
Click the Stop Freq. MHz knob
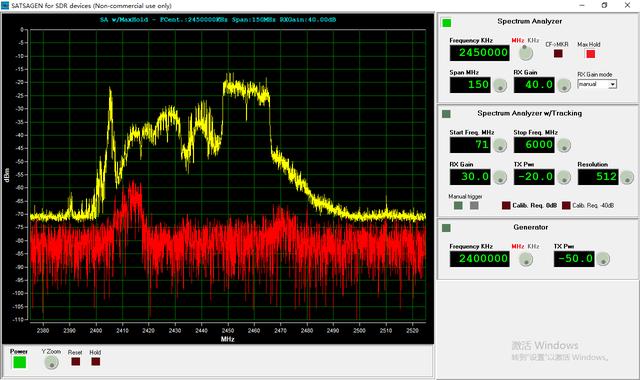point(564,145)
